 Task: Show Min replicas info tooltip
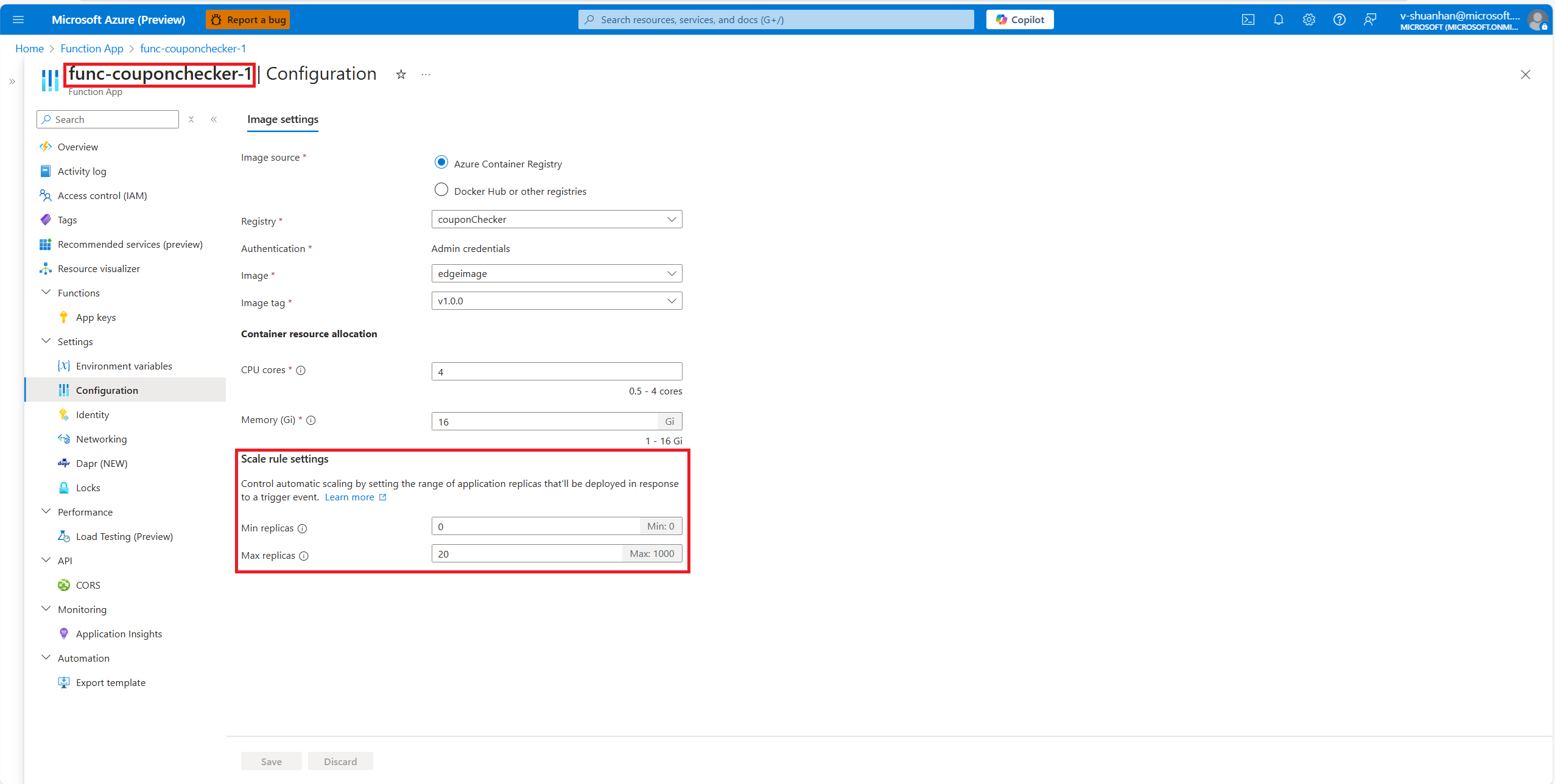[303, 528]
